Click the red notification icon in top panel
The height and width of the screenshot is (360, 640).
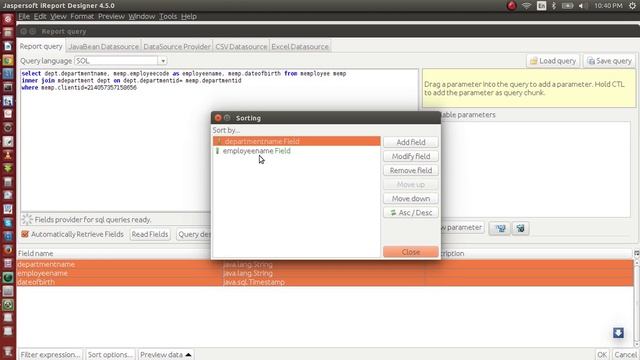(x=511, y=6)
